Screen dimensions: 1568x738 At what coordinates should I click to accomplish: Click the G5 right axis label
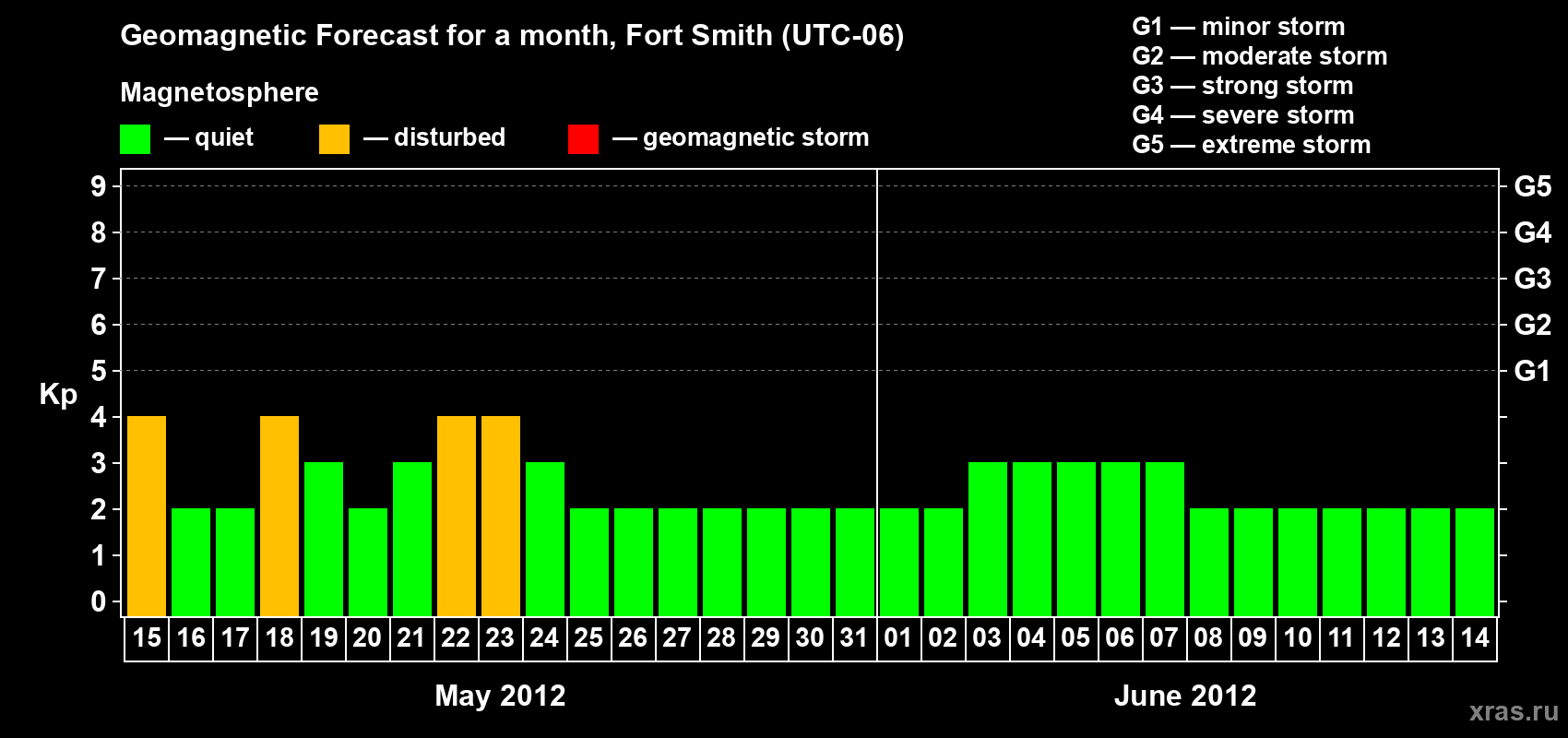[1533, 186]
